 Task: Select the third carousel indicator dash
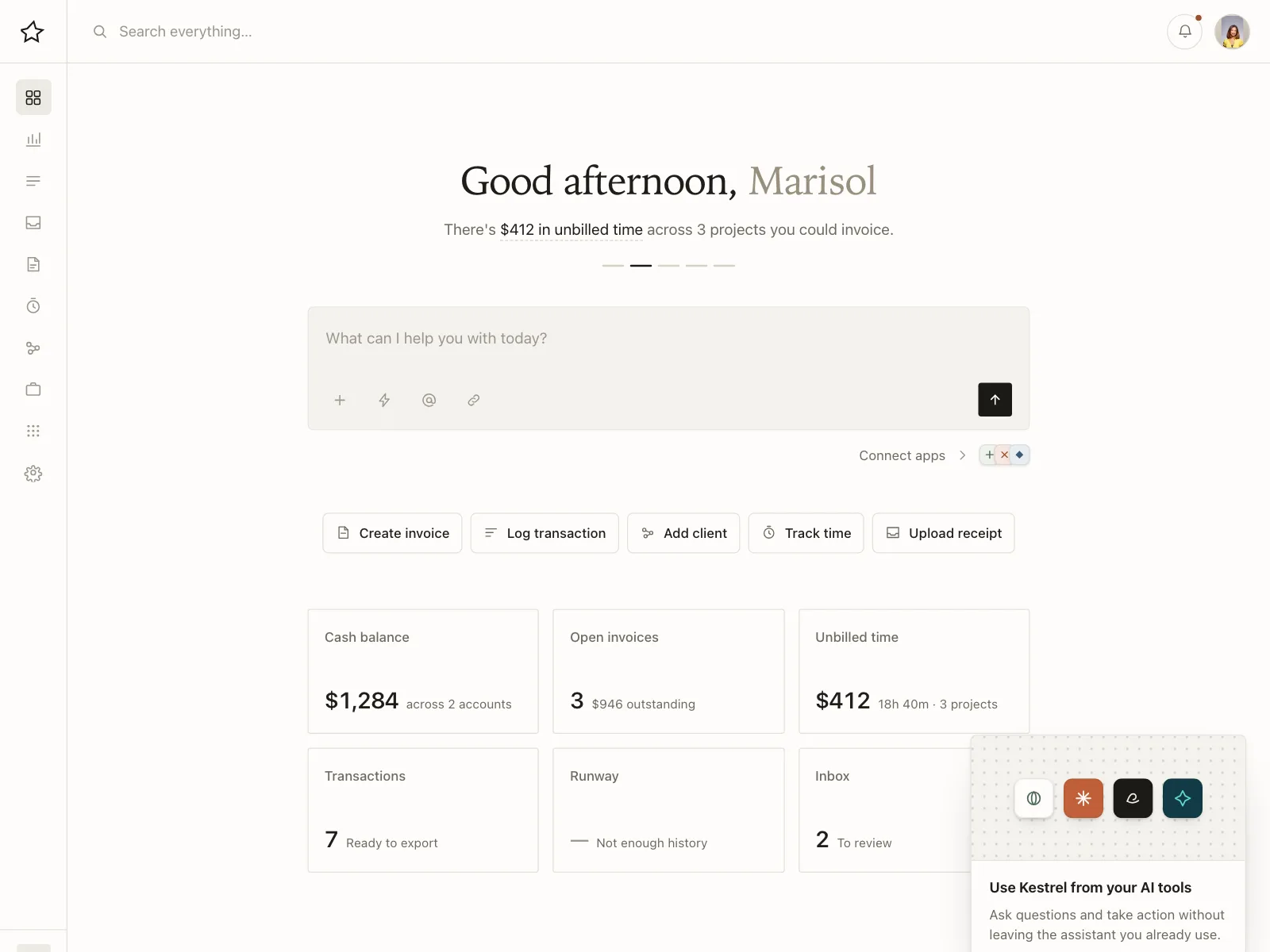668,265
